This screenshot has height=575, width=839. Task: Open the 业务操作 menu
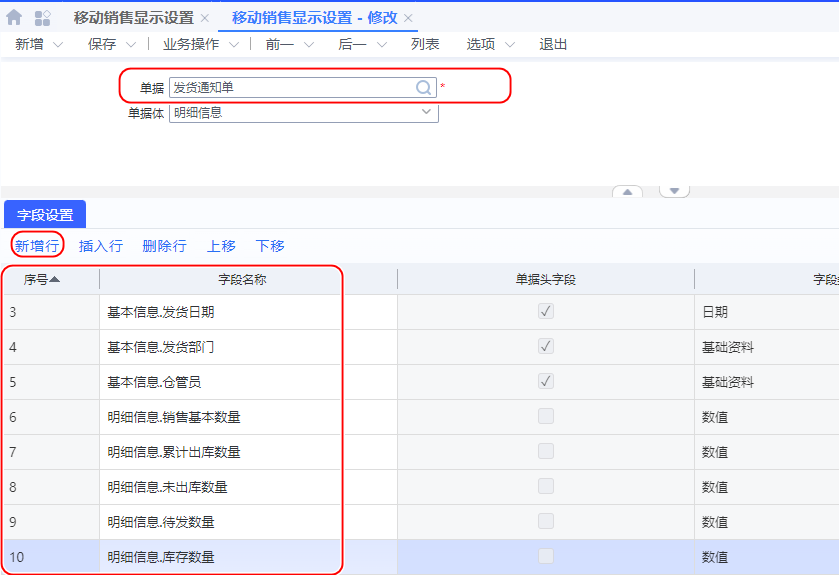tap(200, 45)
